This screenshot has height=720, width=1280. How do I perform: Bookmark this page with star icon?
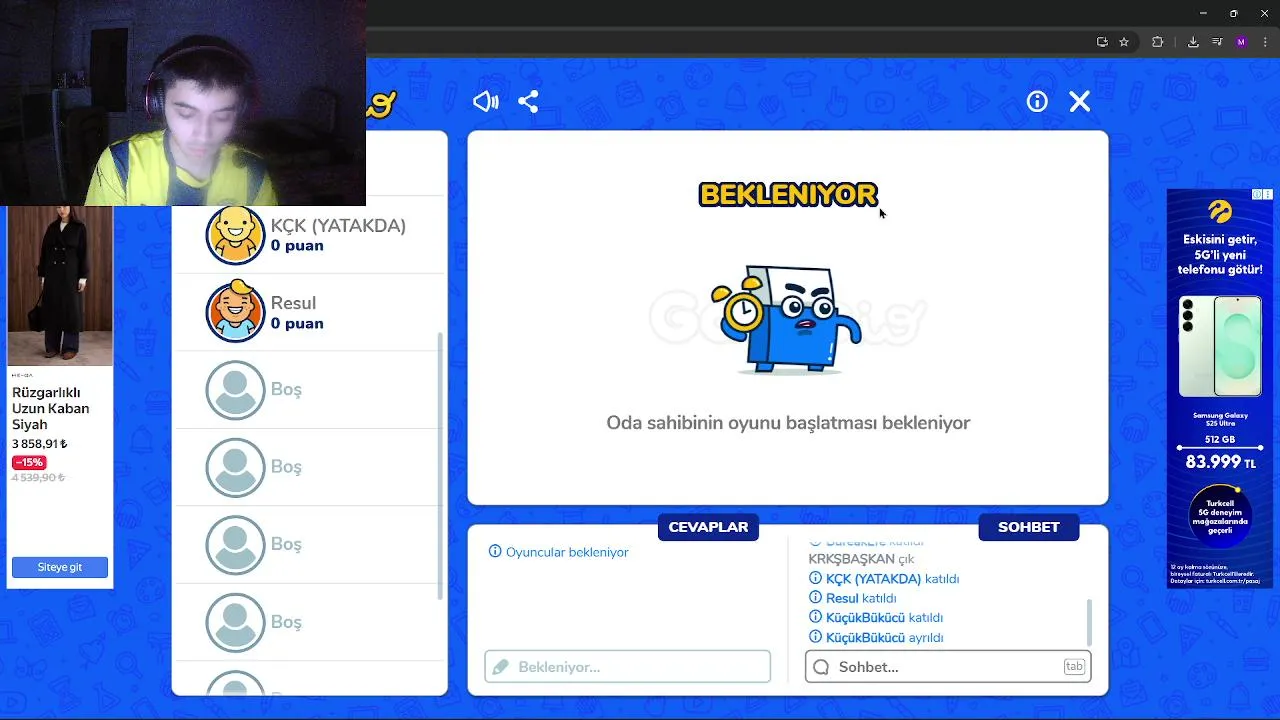pos(1124,42)
